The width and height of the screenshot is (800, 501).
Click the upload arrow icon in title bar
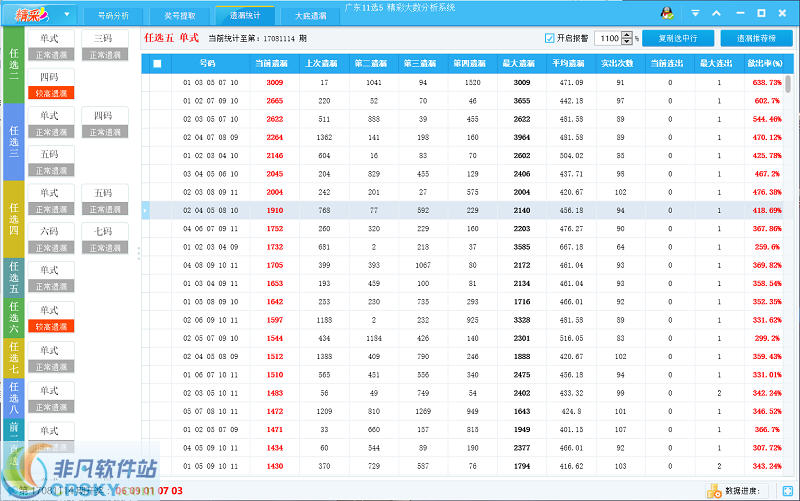717,14
